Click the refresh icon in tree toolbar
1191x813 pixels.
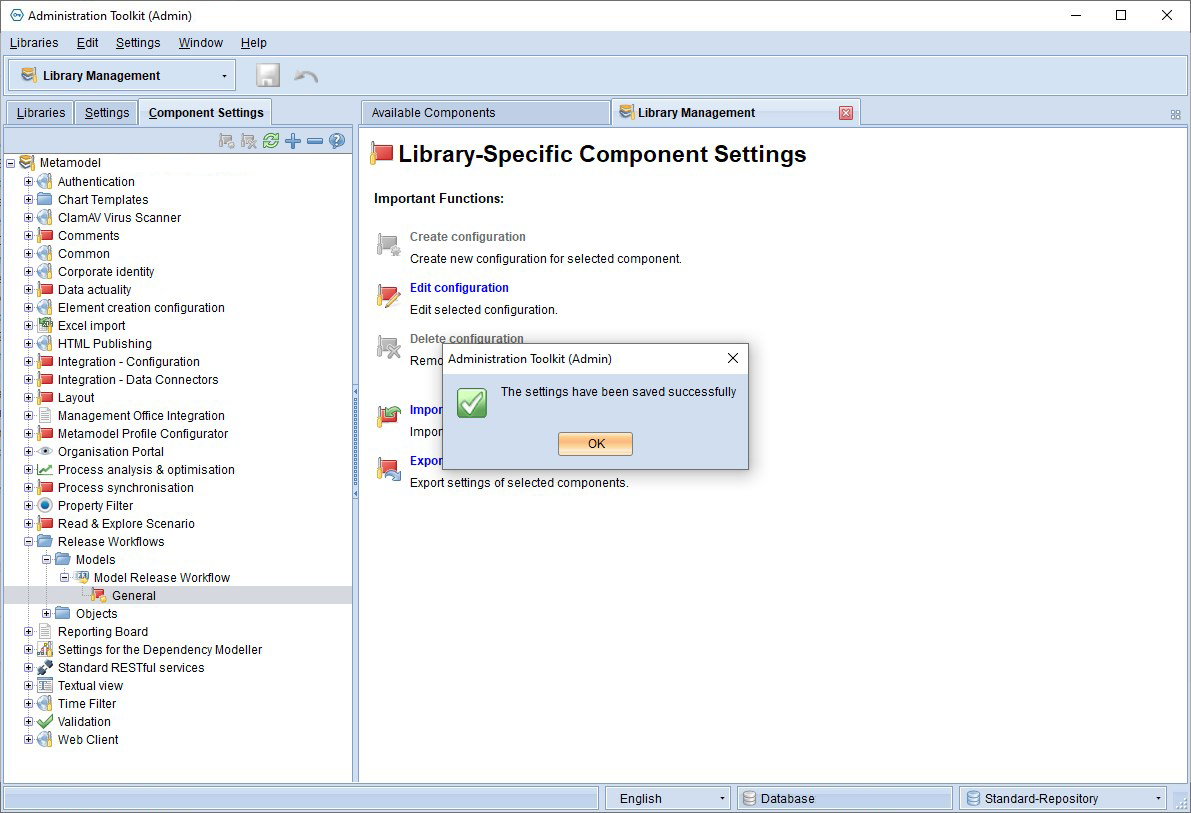point(270,141)
